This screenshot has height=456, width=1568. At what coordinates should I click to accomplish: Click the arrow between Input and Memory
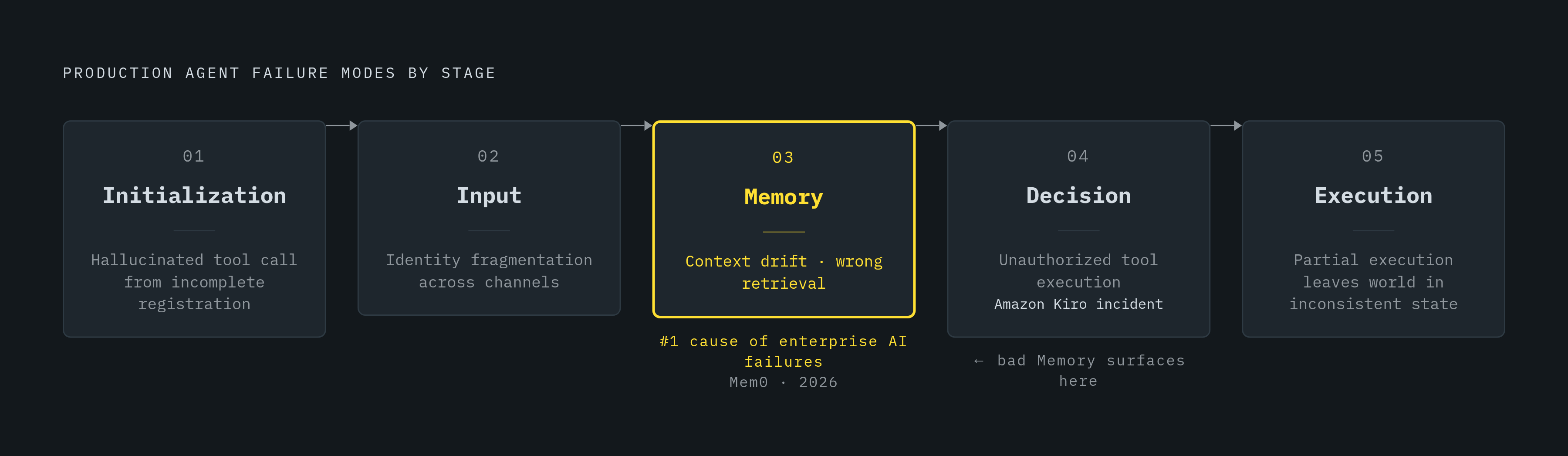(x=636, y=125)
